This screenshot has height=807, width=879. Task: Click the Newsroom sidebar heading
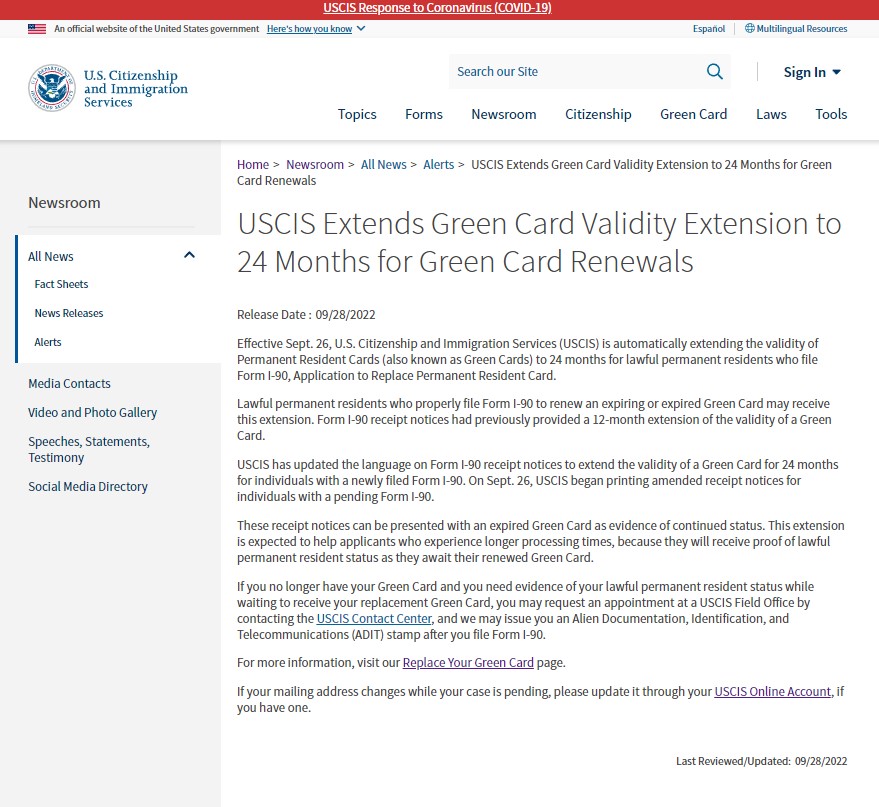[x=64, y=203]
